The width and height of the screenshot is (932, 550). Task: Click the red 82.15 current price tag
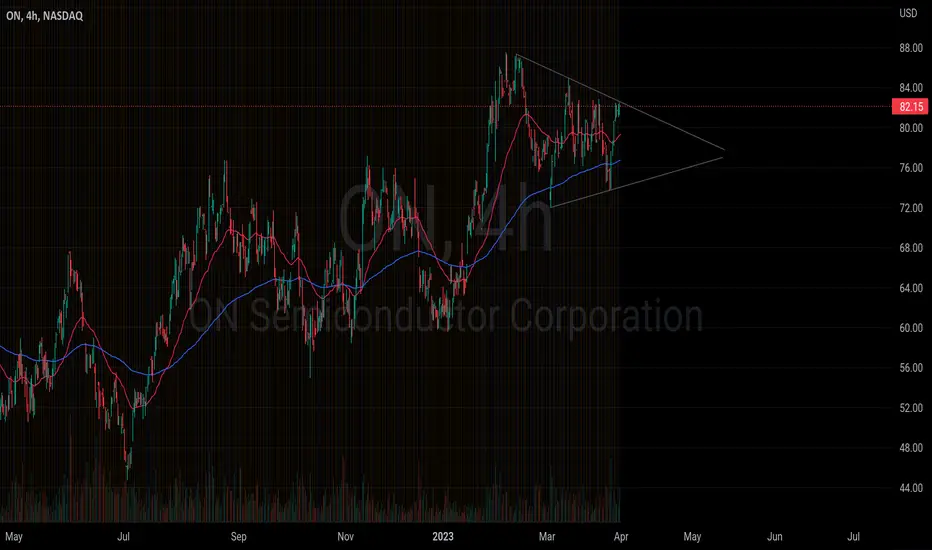pyautogui.click(x=910, y=106)
